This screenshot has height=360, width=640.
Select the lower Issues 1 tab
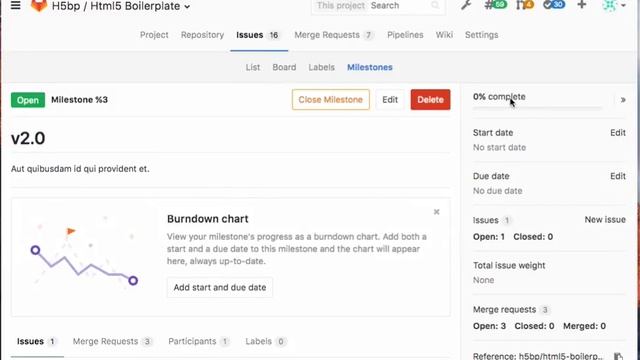point(37,342)
